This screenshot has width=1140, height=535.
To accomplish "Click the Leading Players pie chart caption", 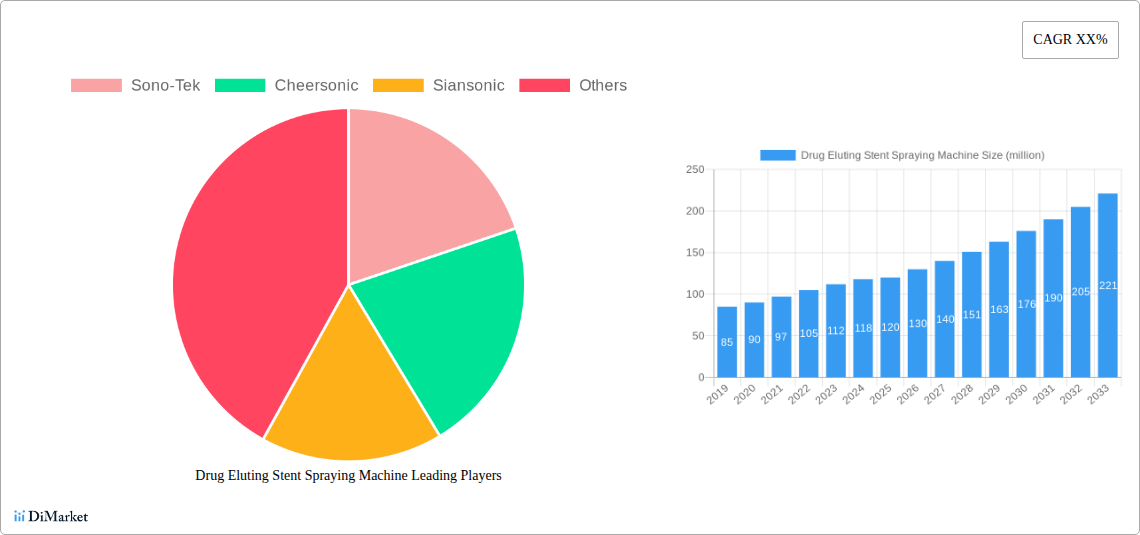I will 348,476.
